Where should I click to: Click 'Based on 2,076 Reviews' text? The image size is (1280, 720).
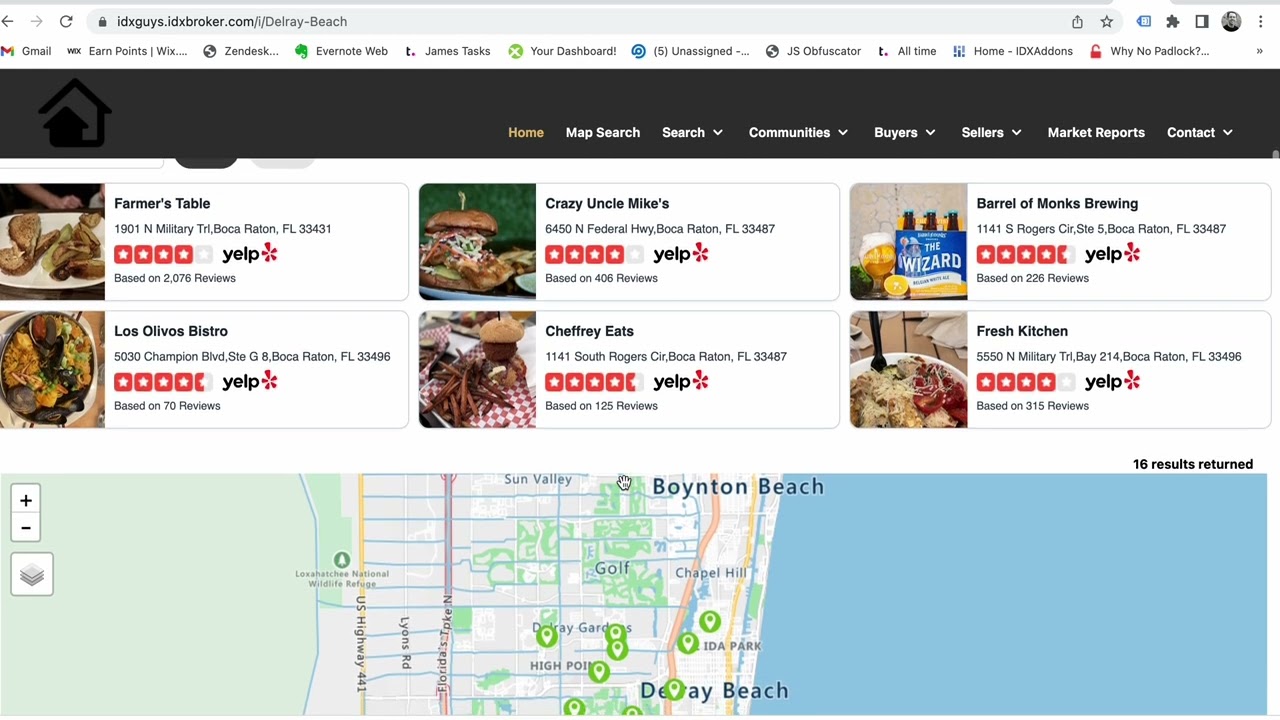tap(175, 278)
